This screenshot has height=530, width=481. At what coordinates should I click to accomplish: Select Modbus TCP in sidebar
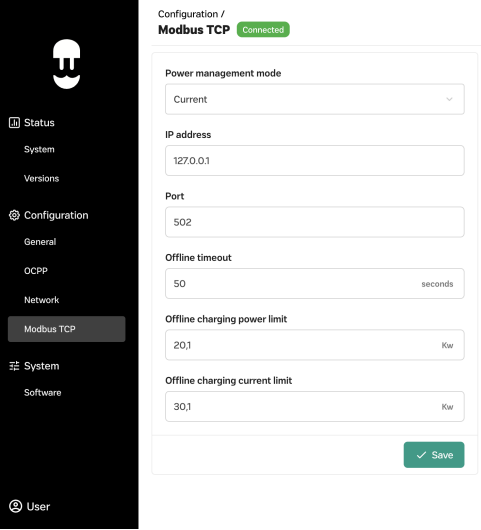[67, 329]
